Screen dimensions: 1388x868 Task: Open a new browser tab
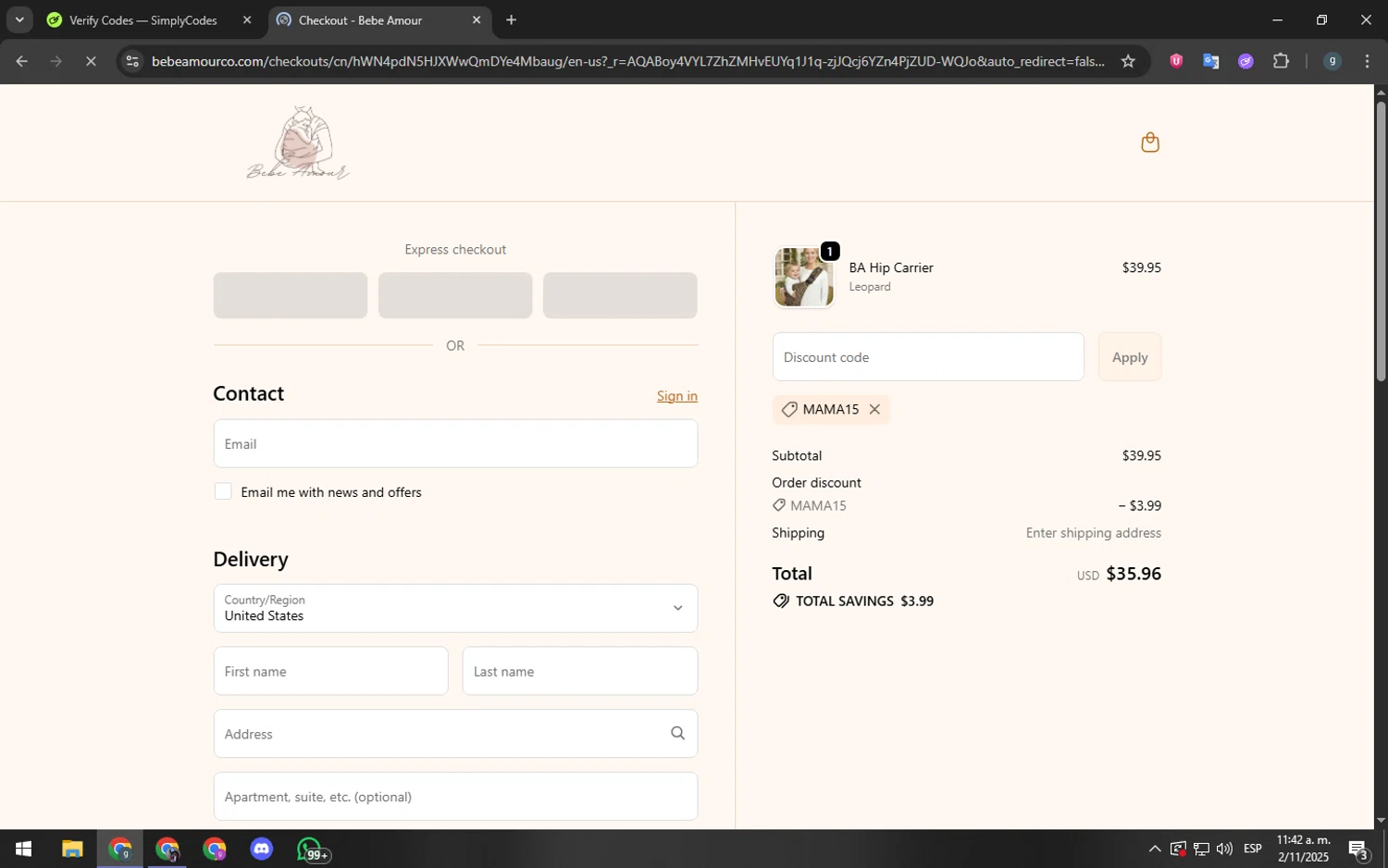pyautogui.click(x=511, y=19)
